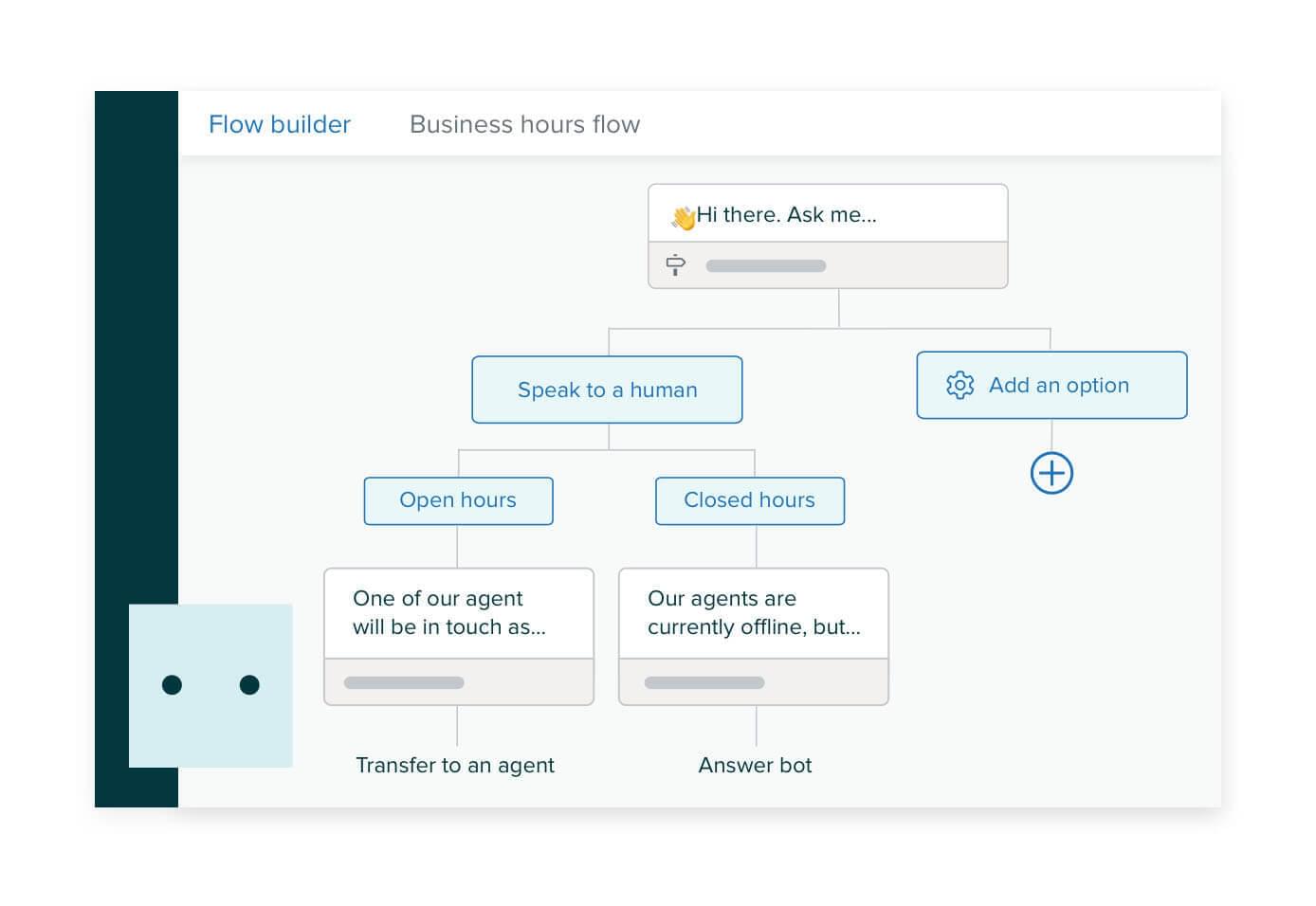Click the bot face avatar in bottom left
1316x906 pixels.
coord(210,684)
